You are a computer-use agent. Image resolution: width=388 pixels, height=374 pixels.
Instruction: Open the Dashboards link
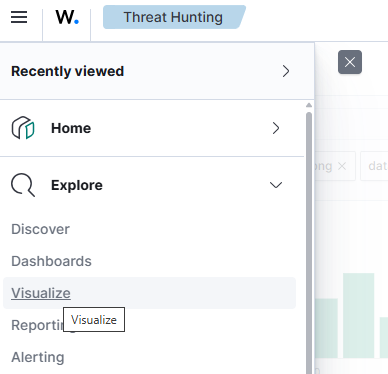tap(51, 261)
